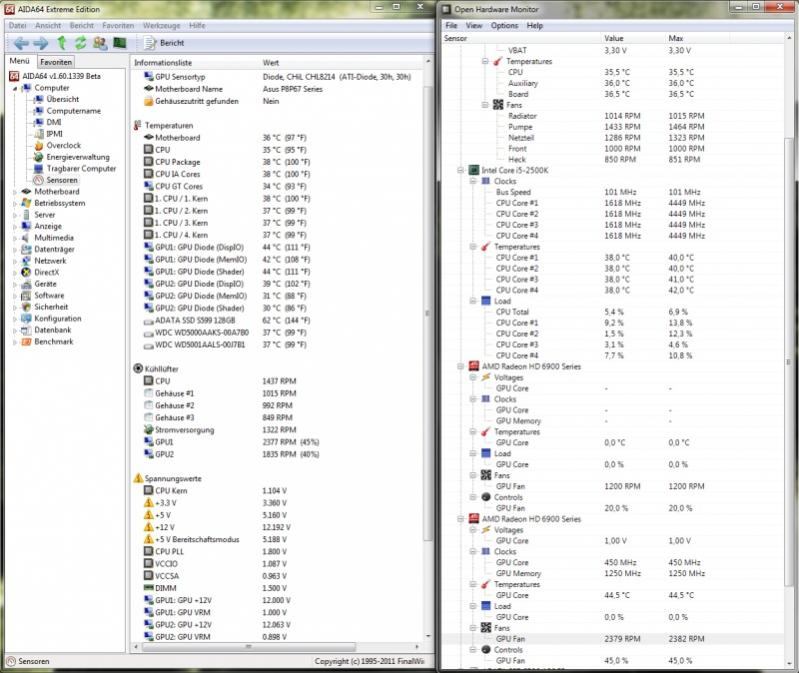Select DMI in the AIDA64 tree
Viewport: 799px width, 673px height.
(54, 122)
